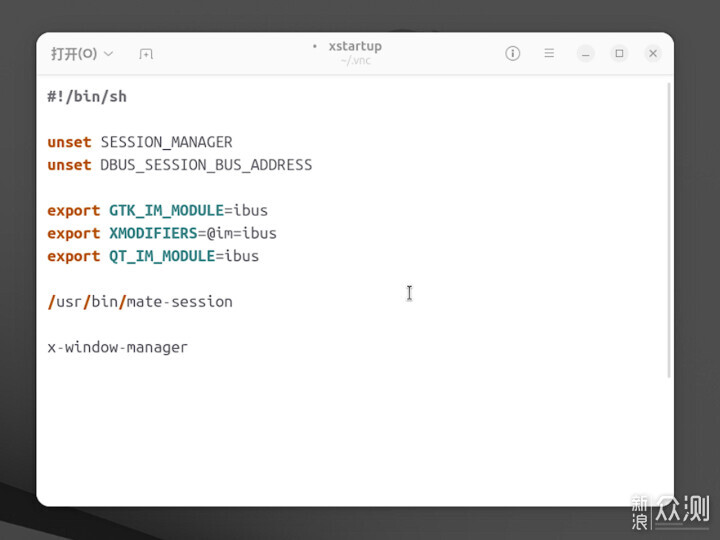Click first unset keyword before SESSION_MANAGER
Image resolution: width=720 pixels, height=540 pixels.
click(x=69, y=142)
